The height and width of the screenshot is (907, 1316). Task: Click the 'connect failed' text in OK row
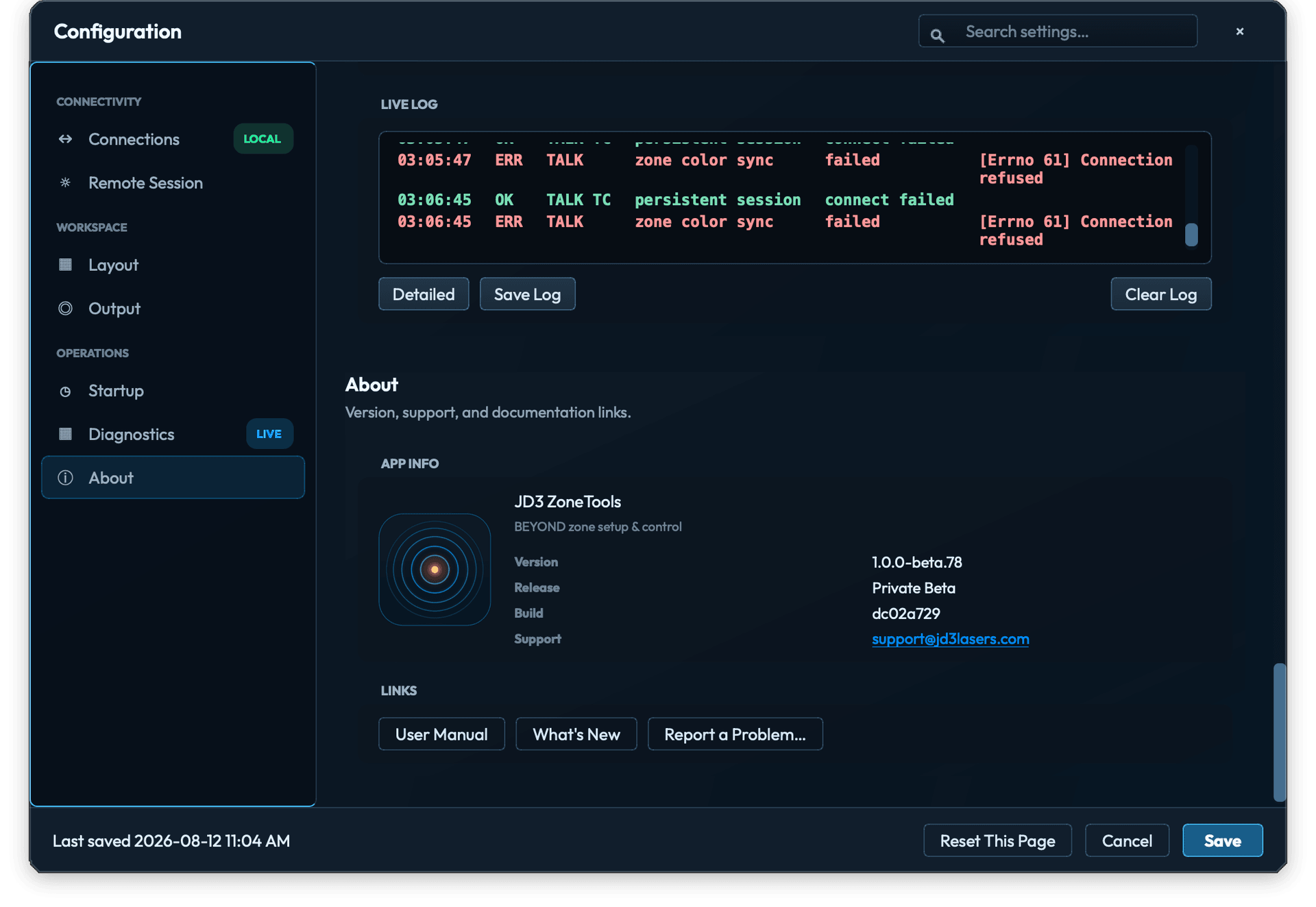889,199
